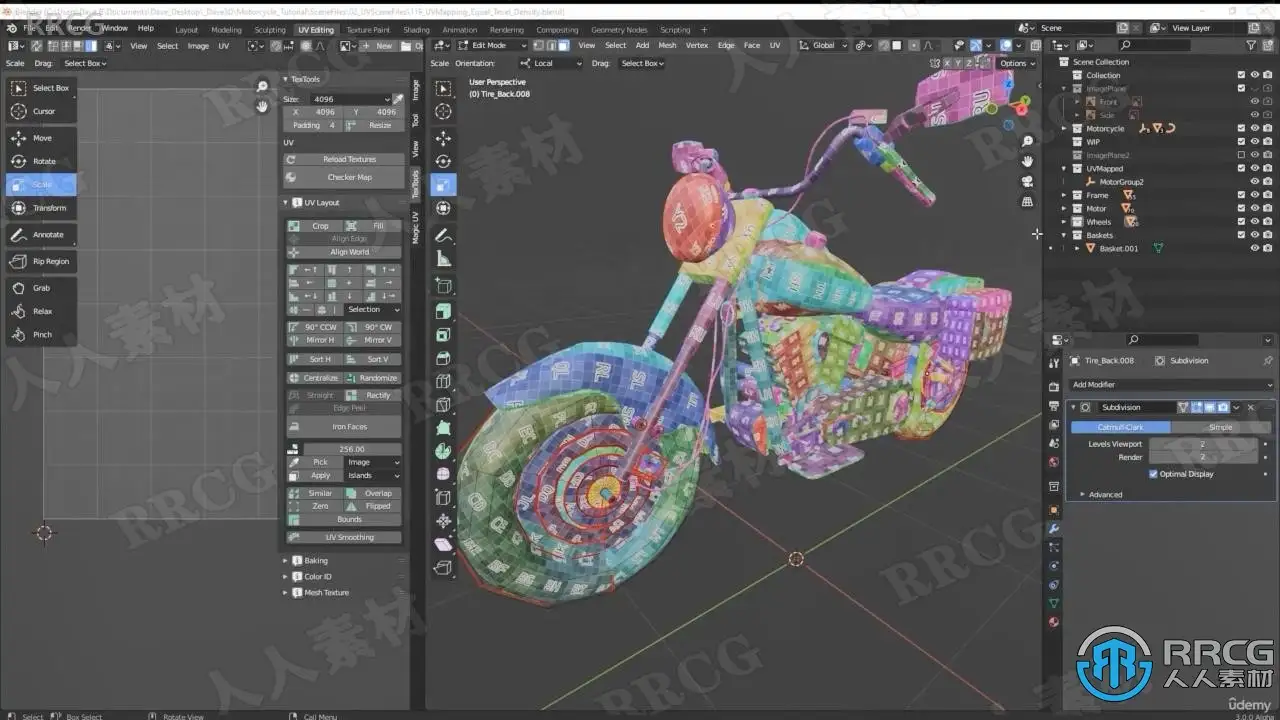This screenshot has width=1280, height=720.
Task: Select the Transform tool in UV editor
Action: (x=41, y=208)
